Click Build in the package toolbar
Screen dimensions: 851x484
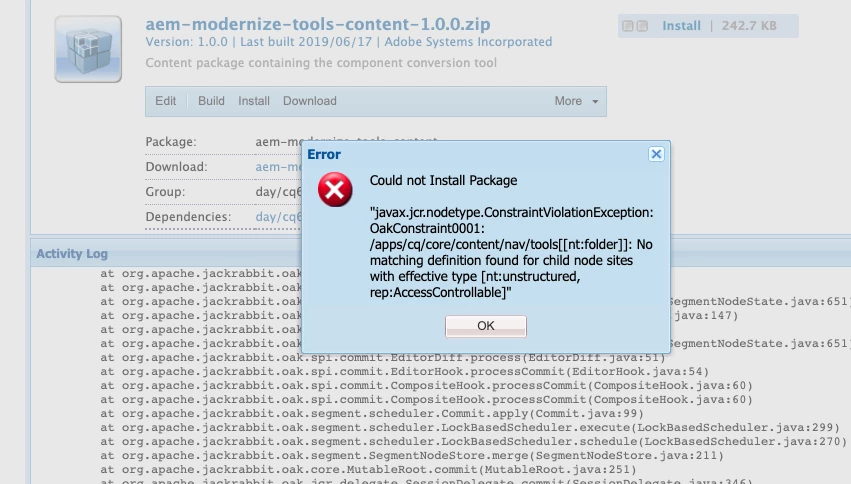point(211,101)
